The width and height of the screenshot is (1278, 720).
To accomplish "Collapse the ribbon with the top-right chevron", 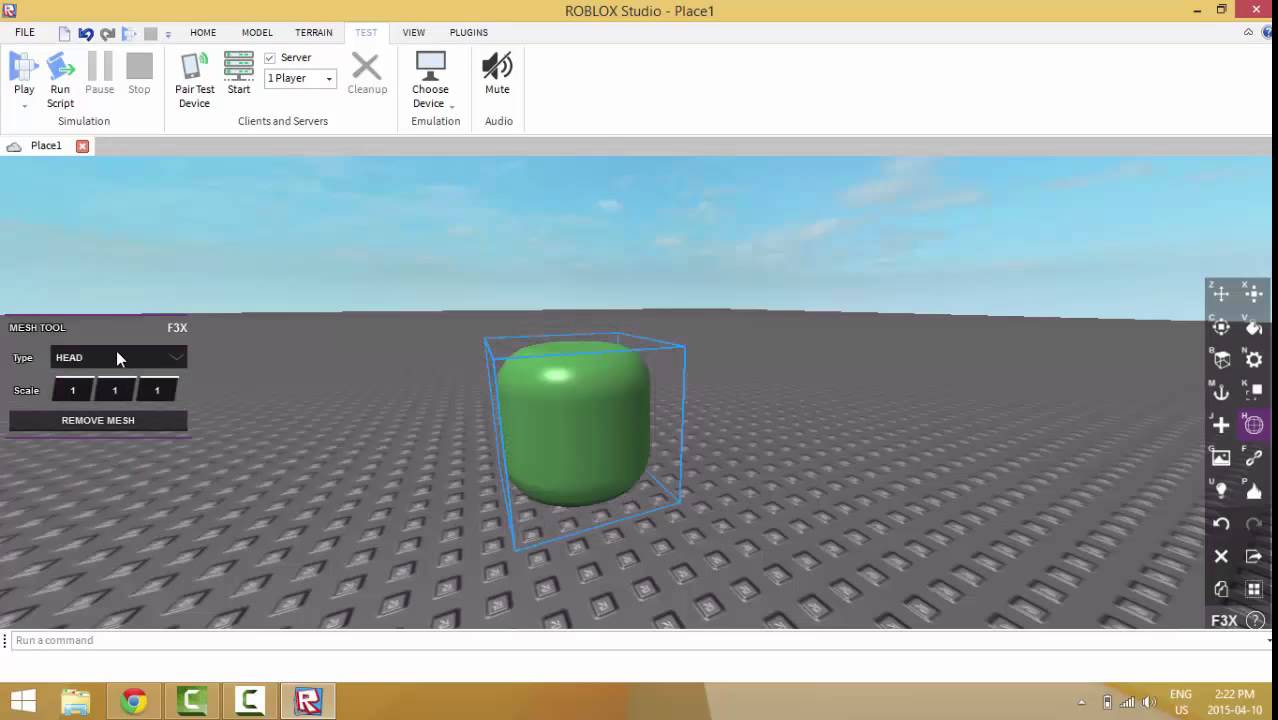I will 1248,32.
